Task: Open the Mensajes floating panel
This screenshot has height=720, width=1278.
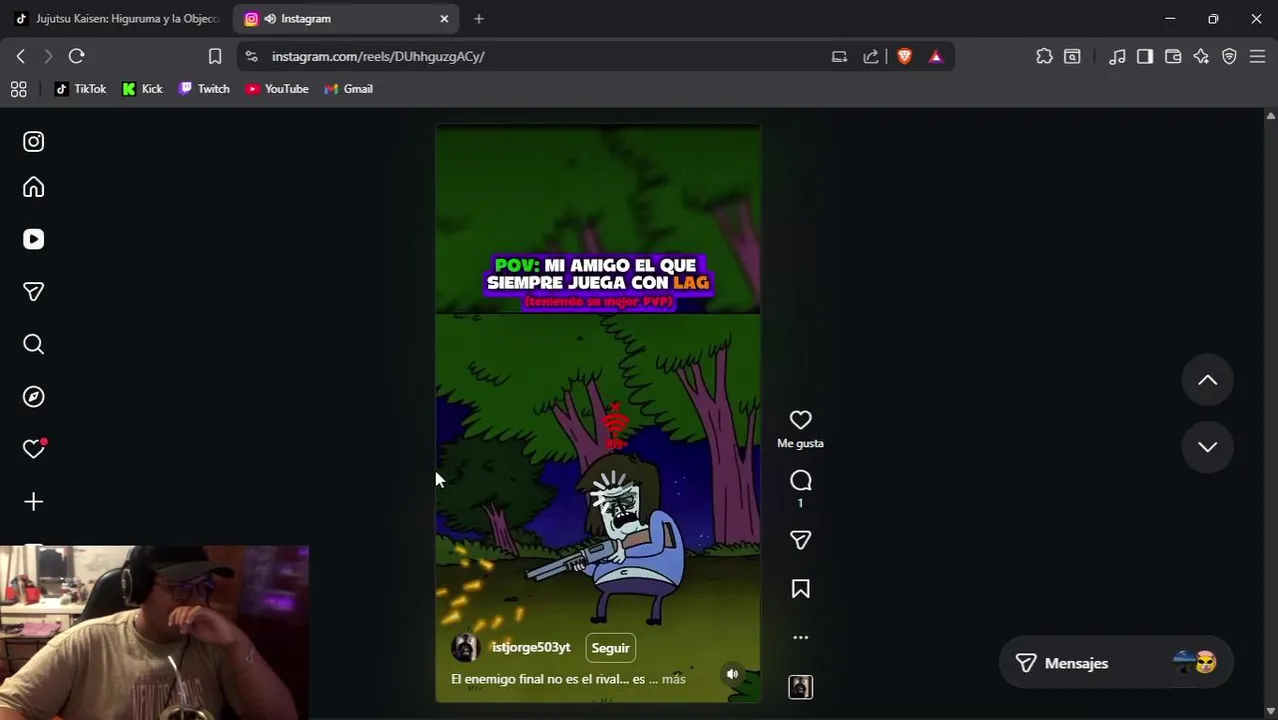Action: coord(1116,663)
